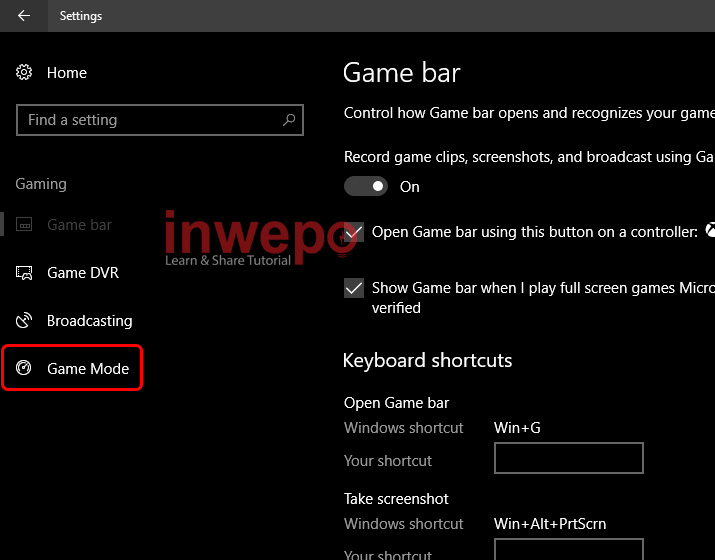This screenshot has height=560, width=715.
Task: Click the Game bar page title
Action: coord(402,73)
